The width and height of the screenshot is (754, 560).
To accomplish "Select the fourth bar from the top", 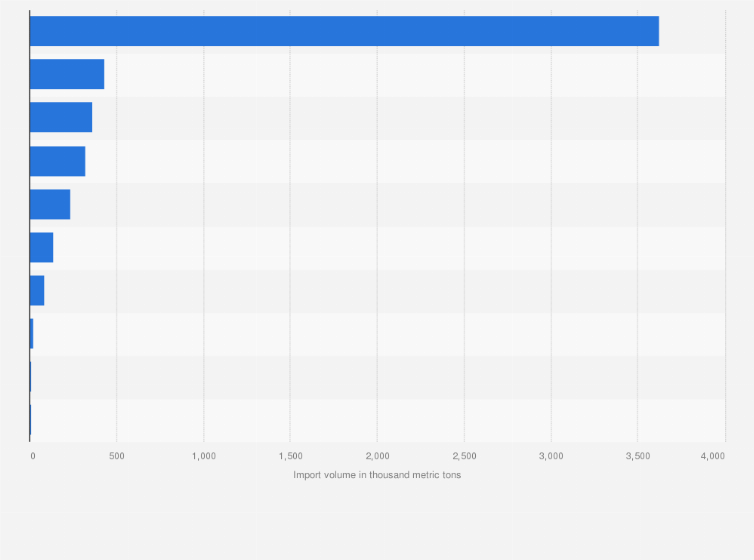I will tap(57, 161).
